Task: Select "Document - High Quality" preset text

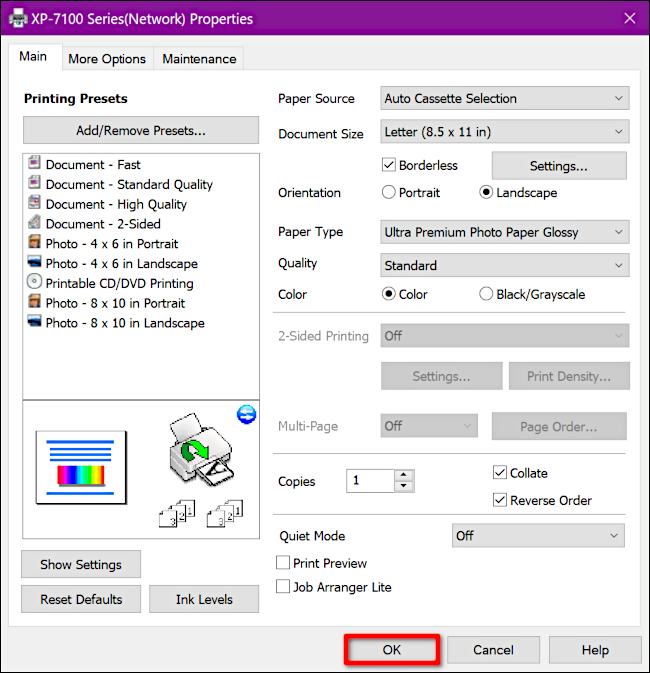Action: coord(116,204)
